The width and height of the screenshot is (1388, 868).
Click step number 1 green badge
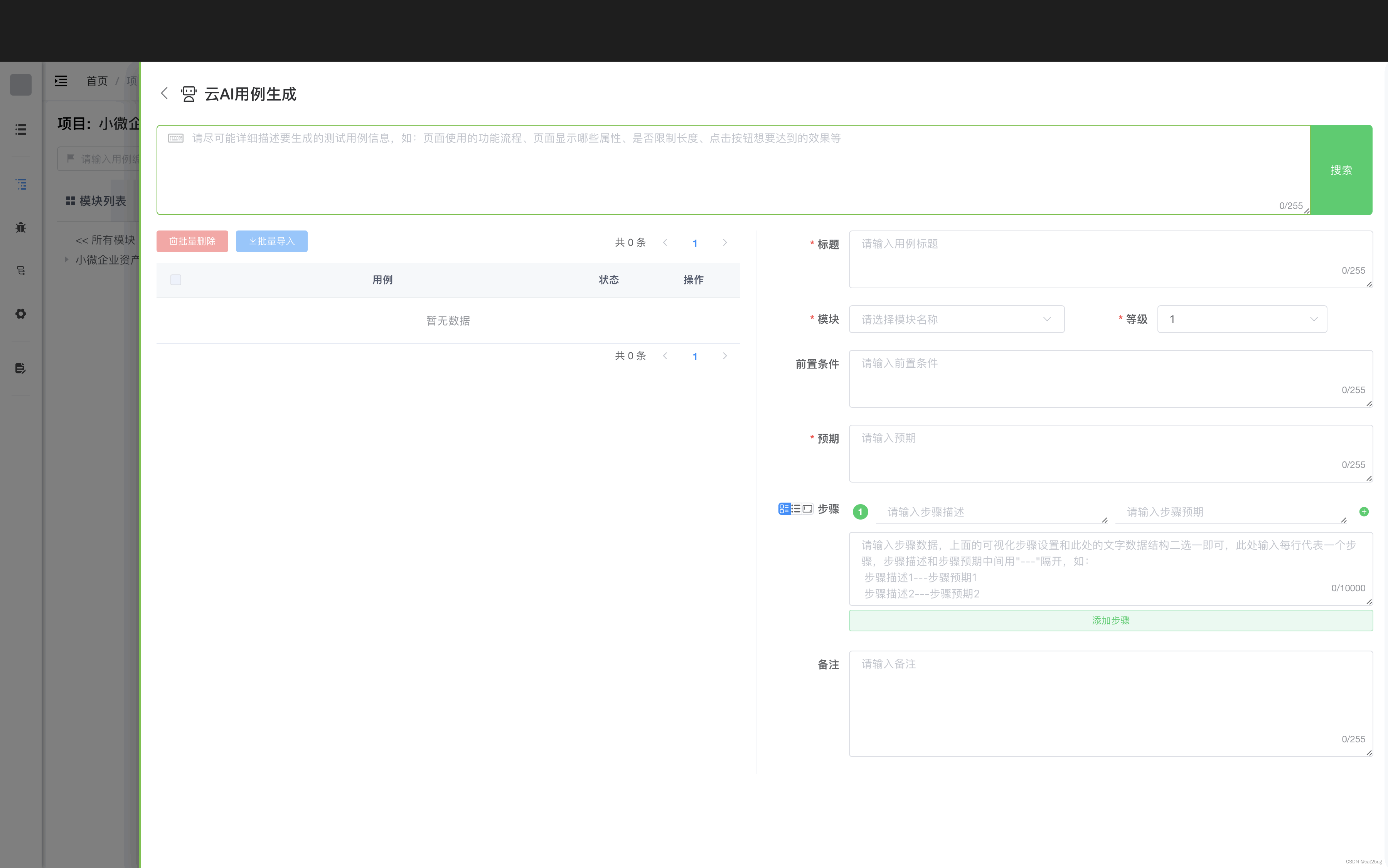click(x=860, y=511)
